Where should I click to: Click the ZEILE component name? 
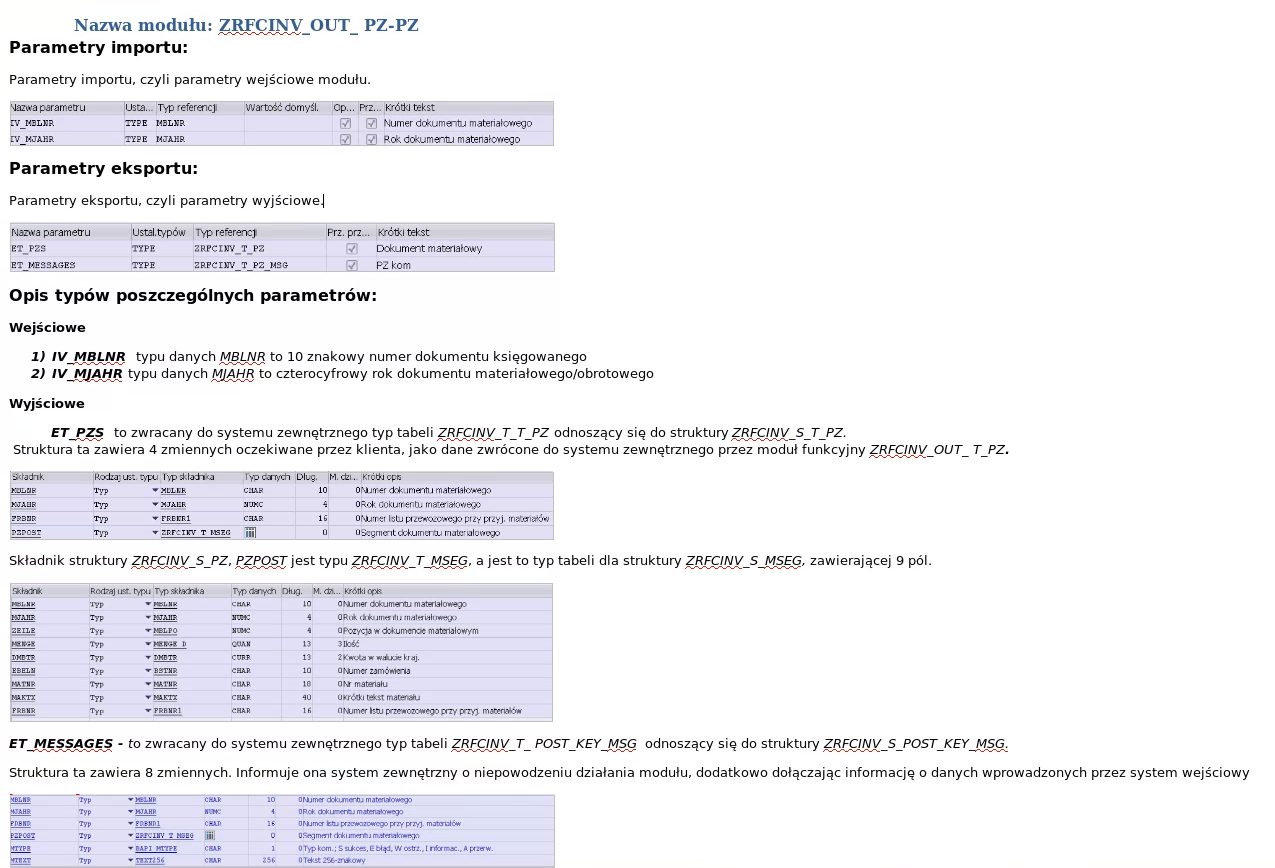(23, 631)
